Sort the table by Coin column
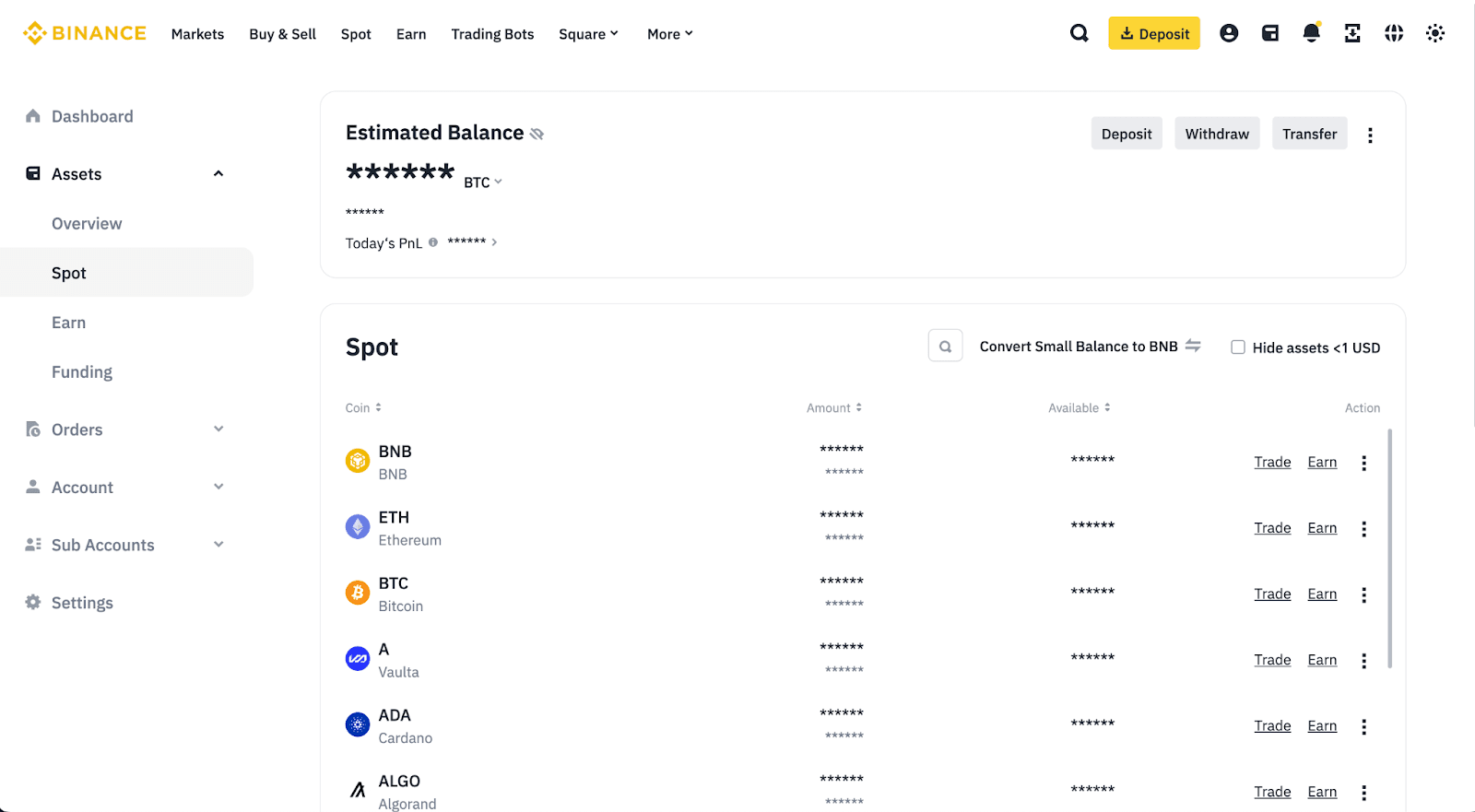Viewport: 1475px width, 812px height. coord(363,407)
